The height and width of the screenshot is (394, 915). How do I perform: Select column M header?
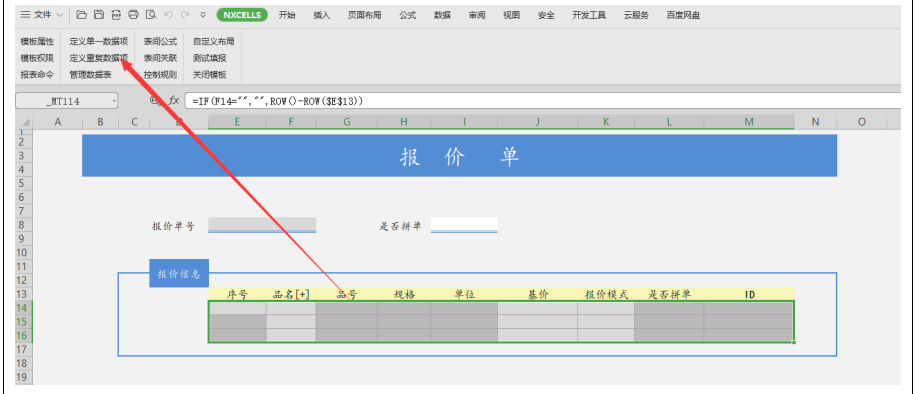749,121
